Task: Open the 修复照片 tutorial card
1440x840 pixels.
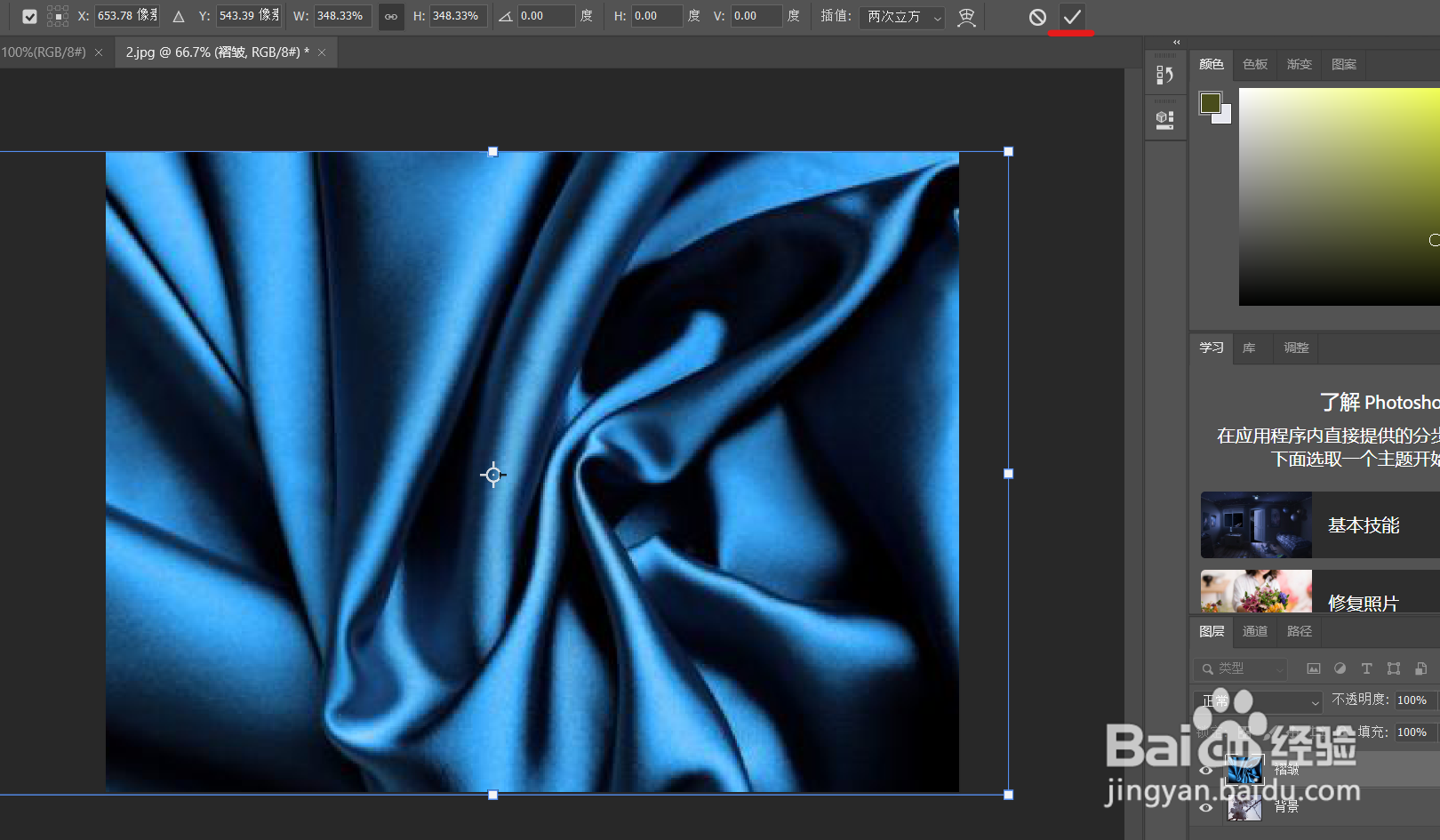Action: point(1320,592)
